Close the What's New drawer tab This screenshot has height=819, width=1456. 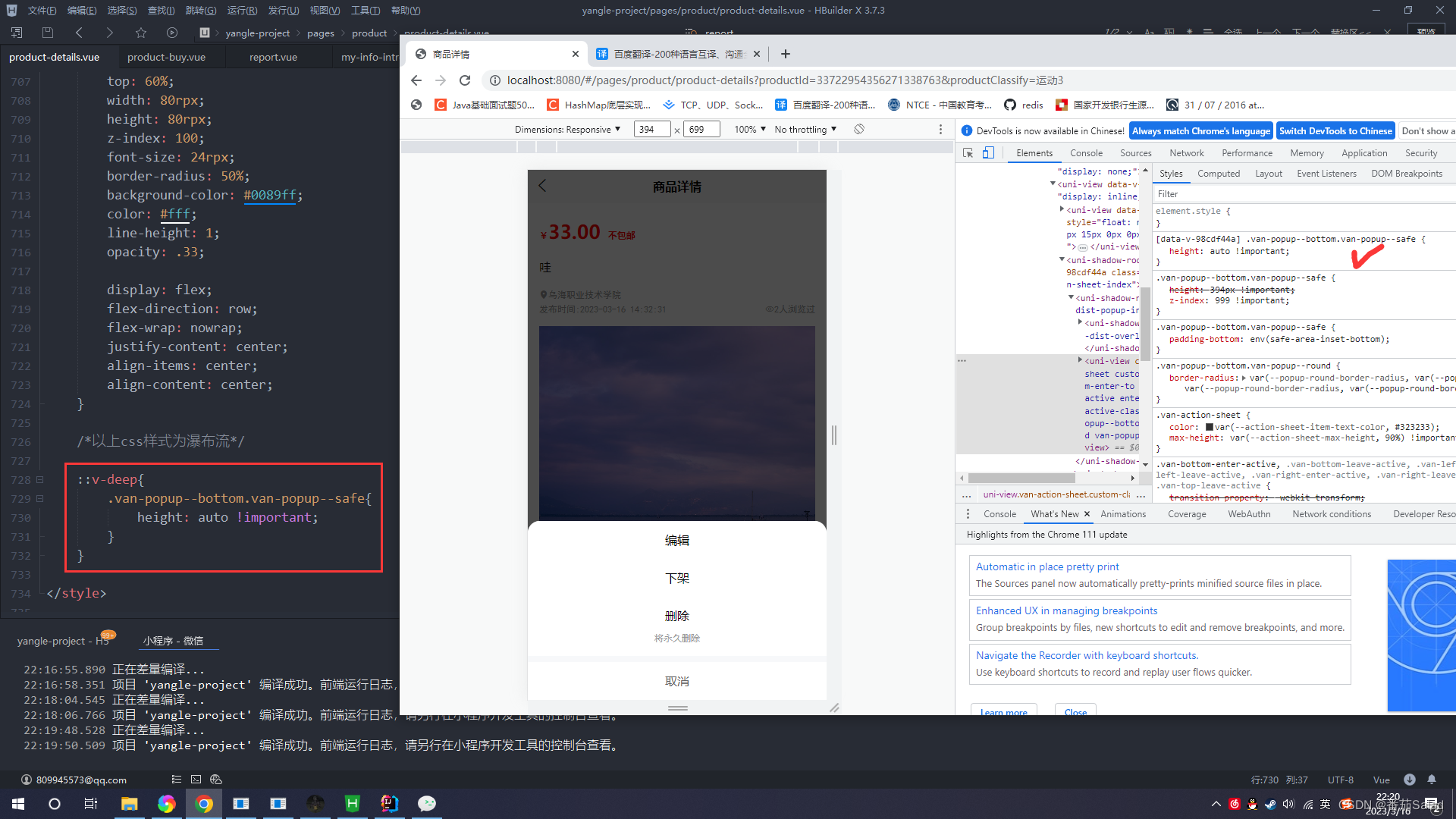pyautogui.click(x=1087, y=513)
